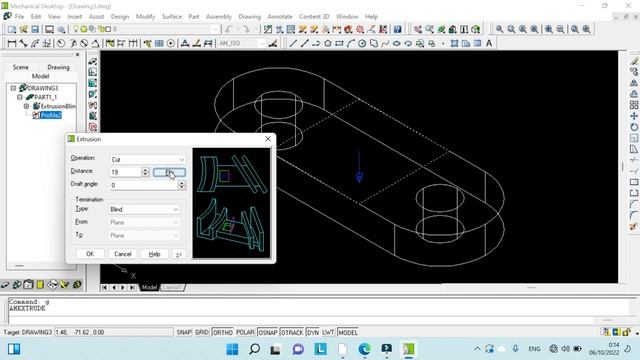Click the Draft angle value field
The image size is (640, 360).
click(144, 185)
